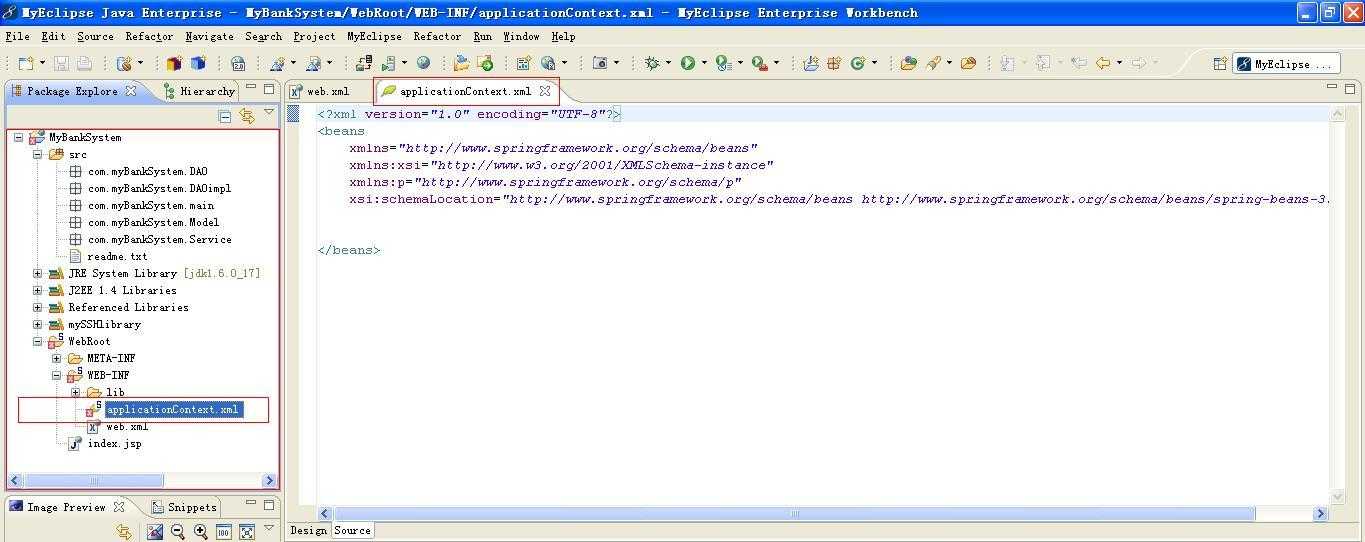Switch to the Hierarchy tab

(200, 91)
